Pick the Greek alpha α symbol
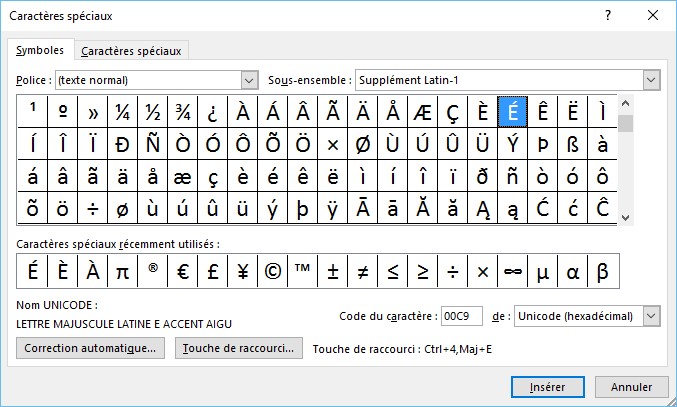The image size is (677, 407). pyautogui.click(x=573, y=271)
